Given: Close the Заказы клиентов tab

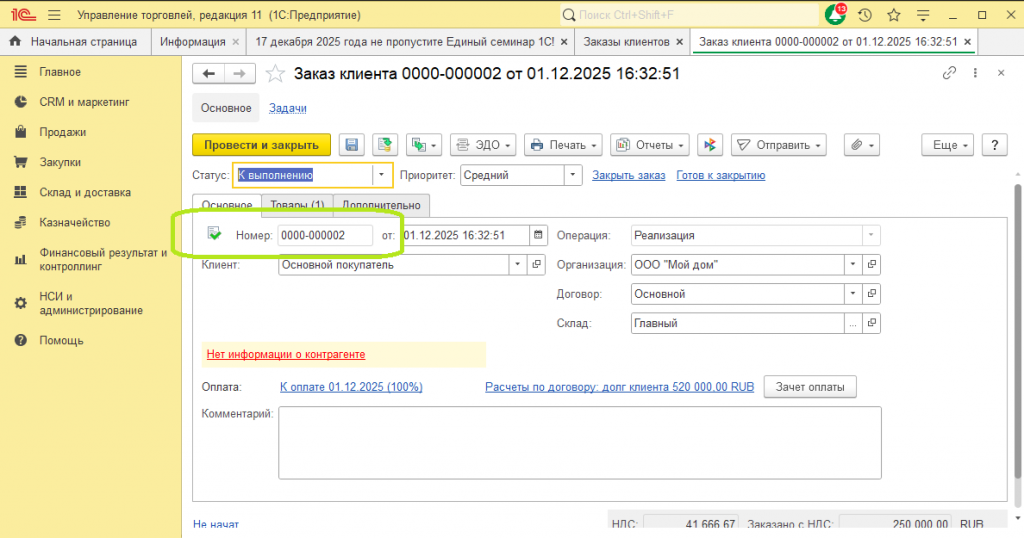Looking at the screenshot, I should (x=679, y=42).
